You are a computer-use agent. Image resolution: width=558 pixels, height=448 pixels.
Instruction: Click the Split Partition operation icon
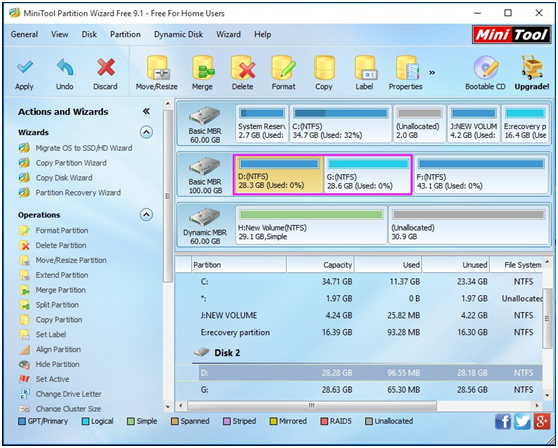[x=25, y=305]
